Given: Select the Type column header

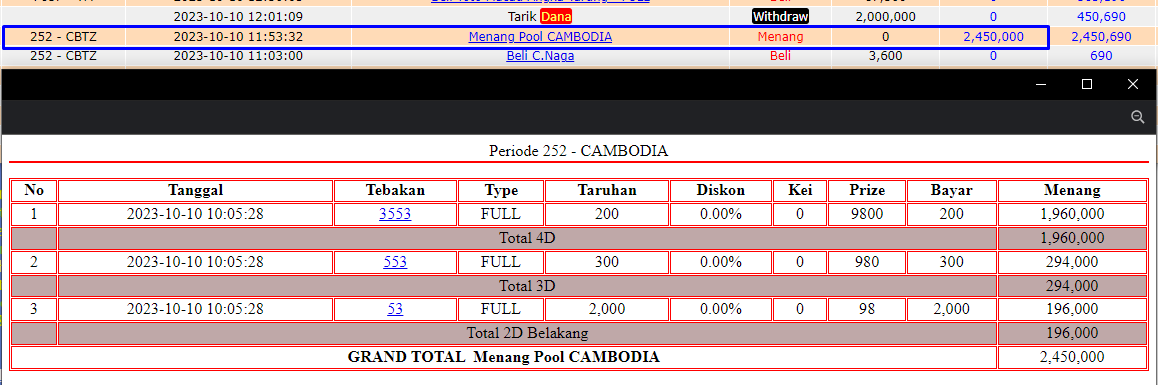Looking at the screenshot, I should [501, 190].
